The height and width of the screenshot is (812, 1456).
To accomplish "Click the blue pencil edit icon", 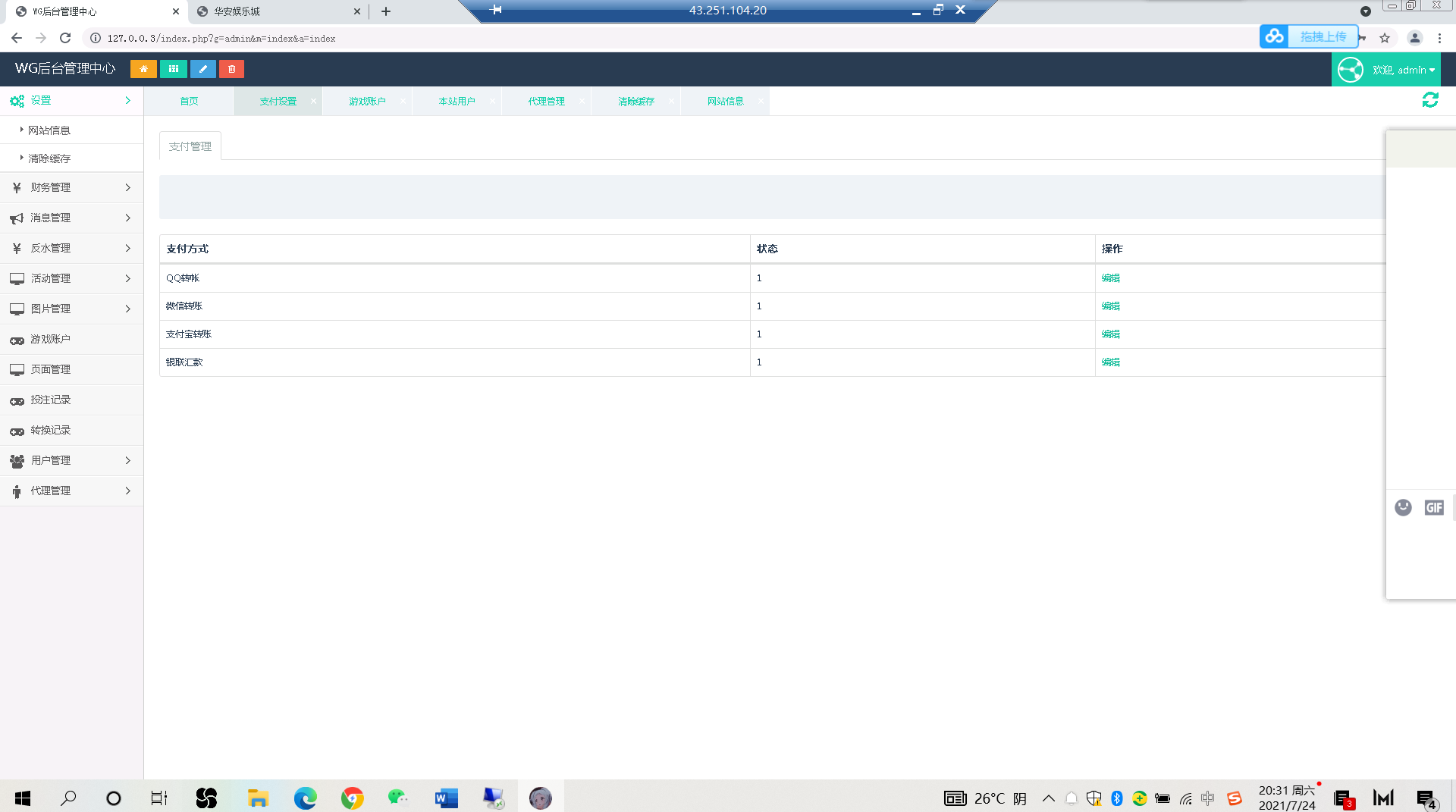I will (x=202, y=69).
